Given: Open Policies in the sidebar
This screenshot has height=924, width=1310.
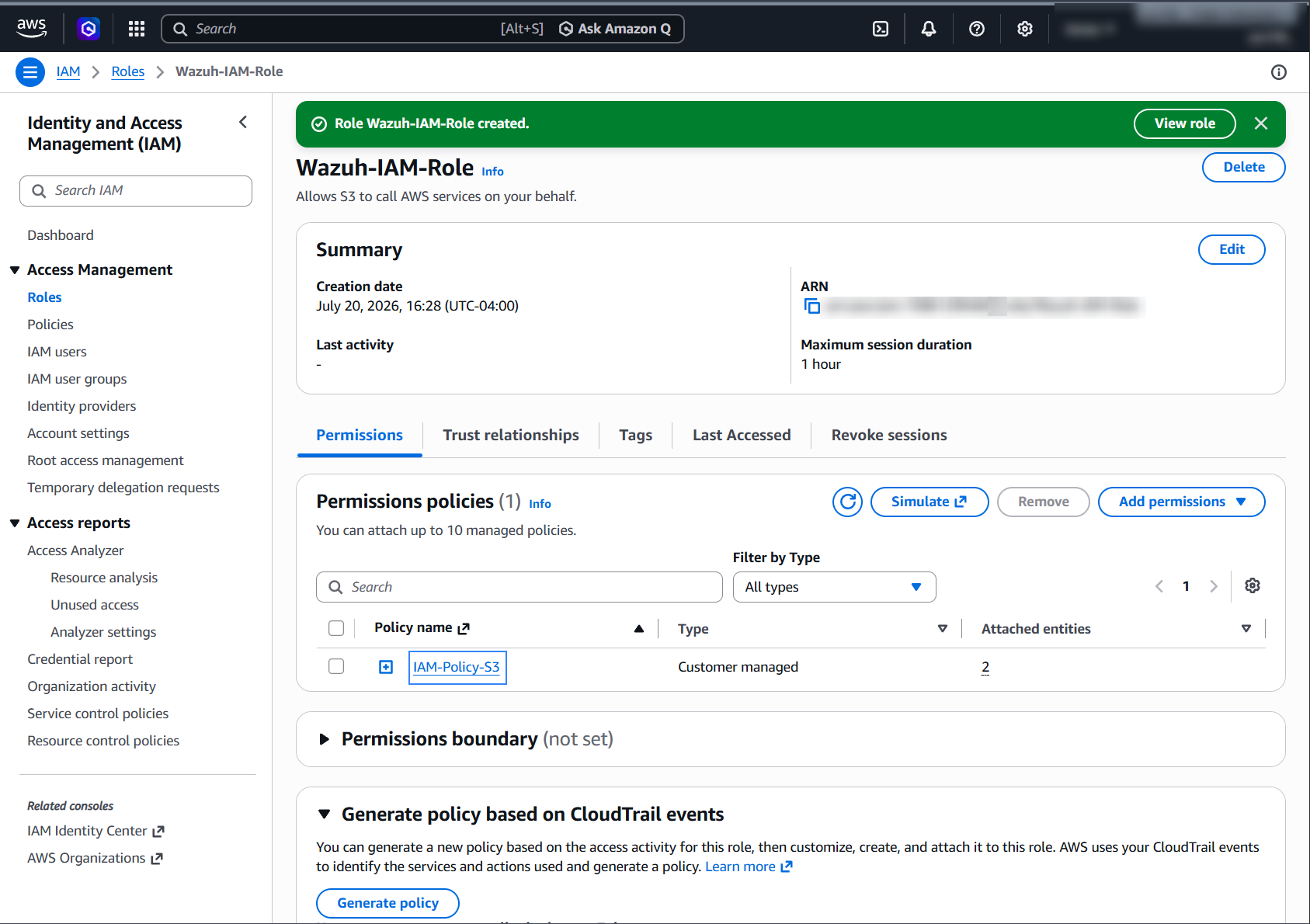Looking at the screenshot, I should pos(50,325).
